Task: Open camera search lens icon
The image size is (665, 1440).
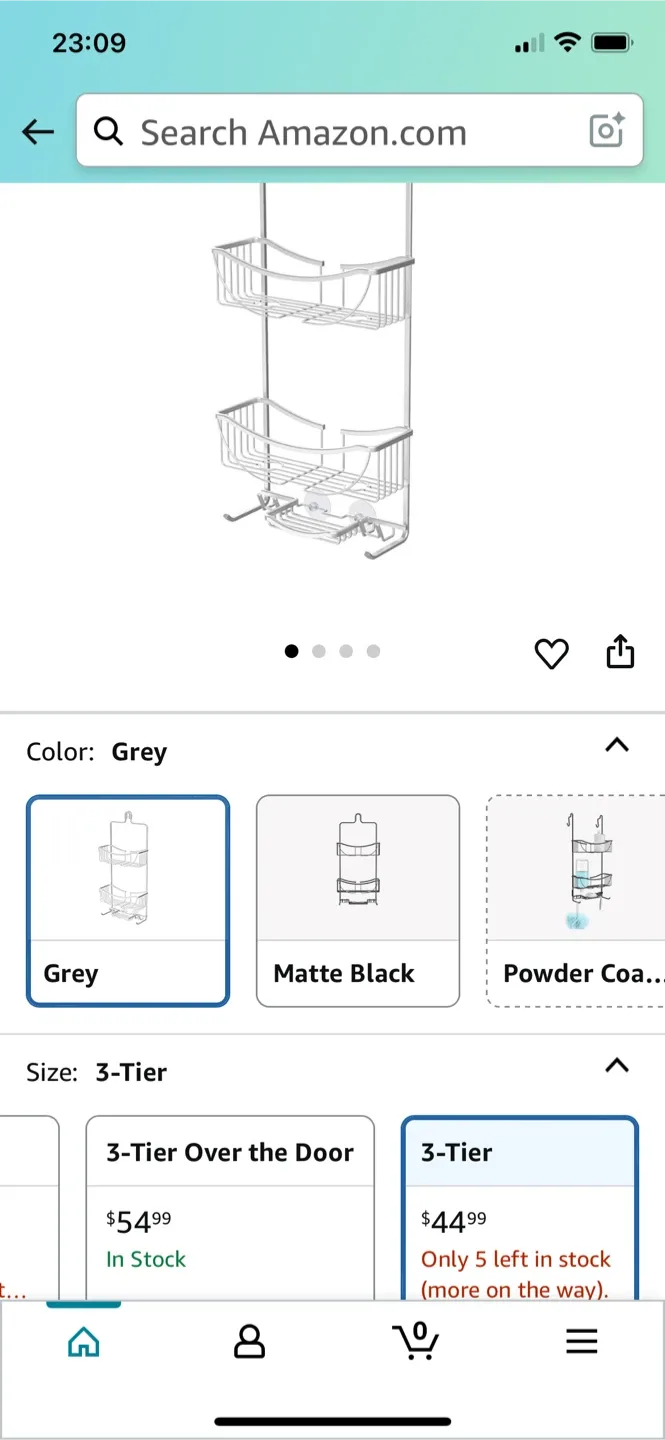Action: [x=606, y=131]
